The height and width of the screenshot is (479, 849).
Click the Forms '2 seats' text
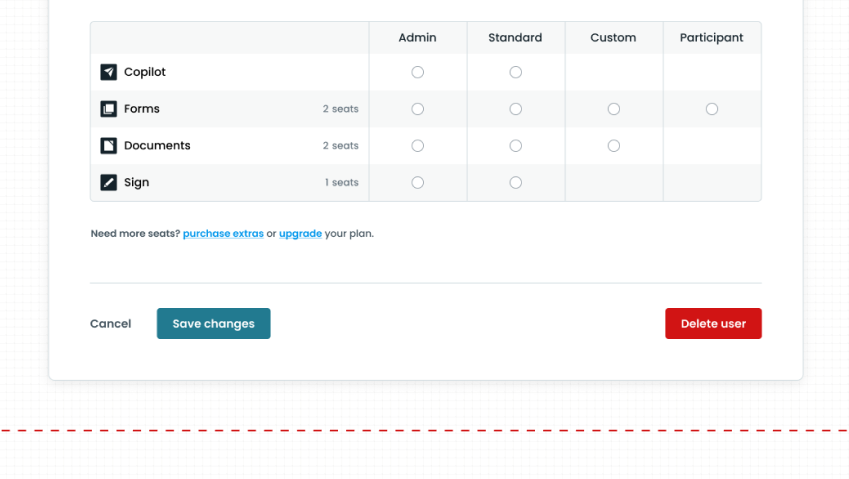(x=341, y=109)
